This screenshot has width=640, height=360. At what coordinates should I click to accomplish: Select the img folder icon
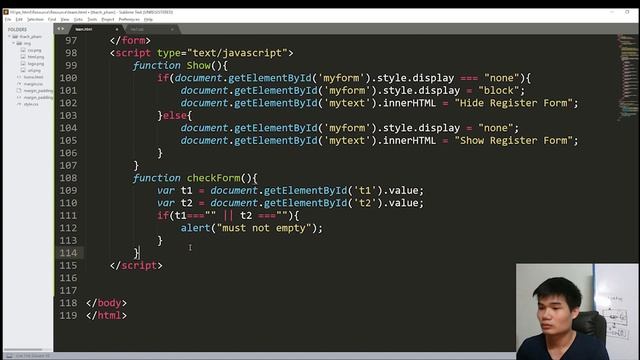click(x=19, y=43)
